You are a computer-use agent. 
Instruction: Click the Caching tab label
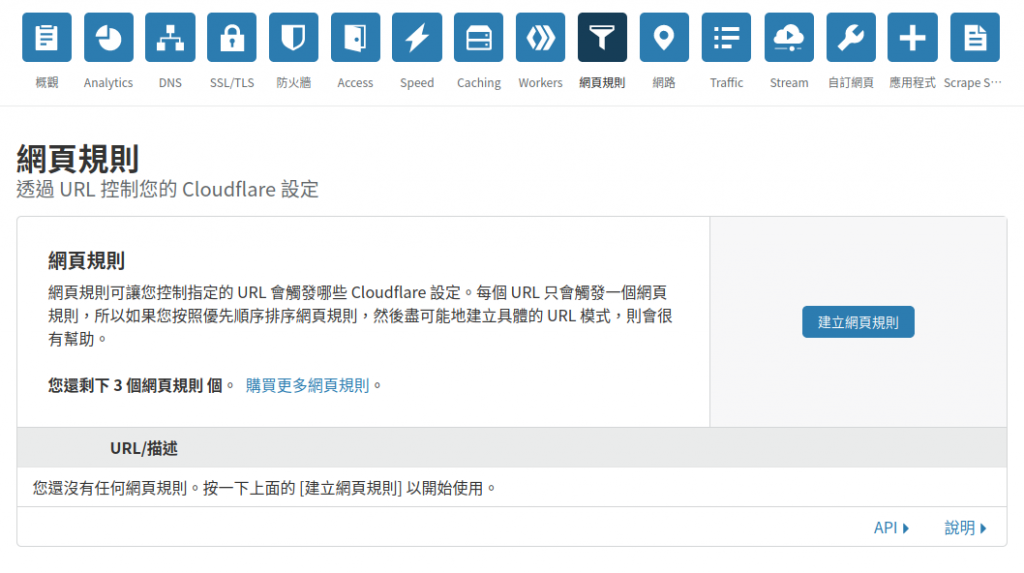479,83
